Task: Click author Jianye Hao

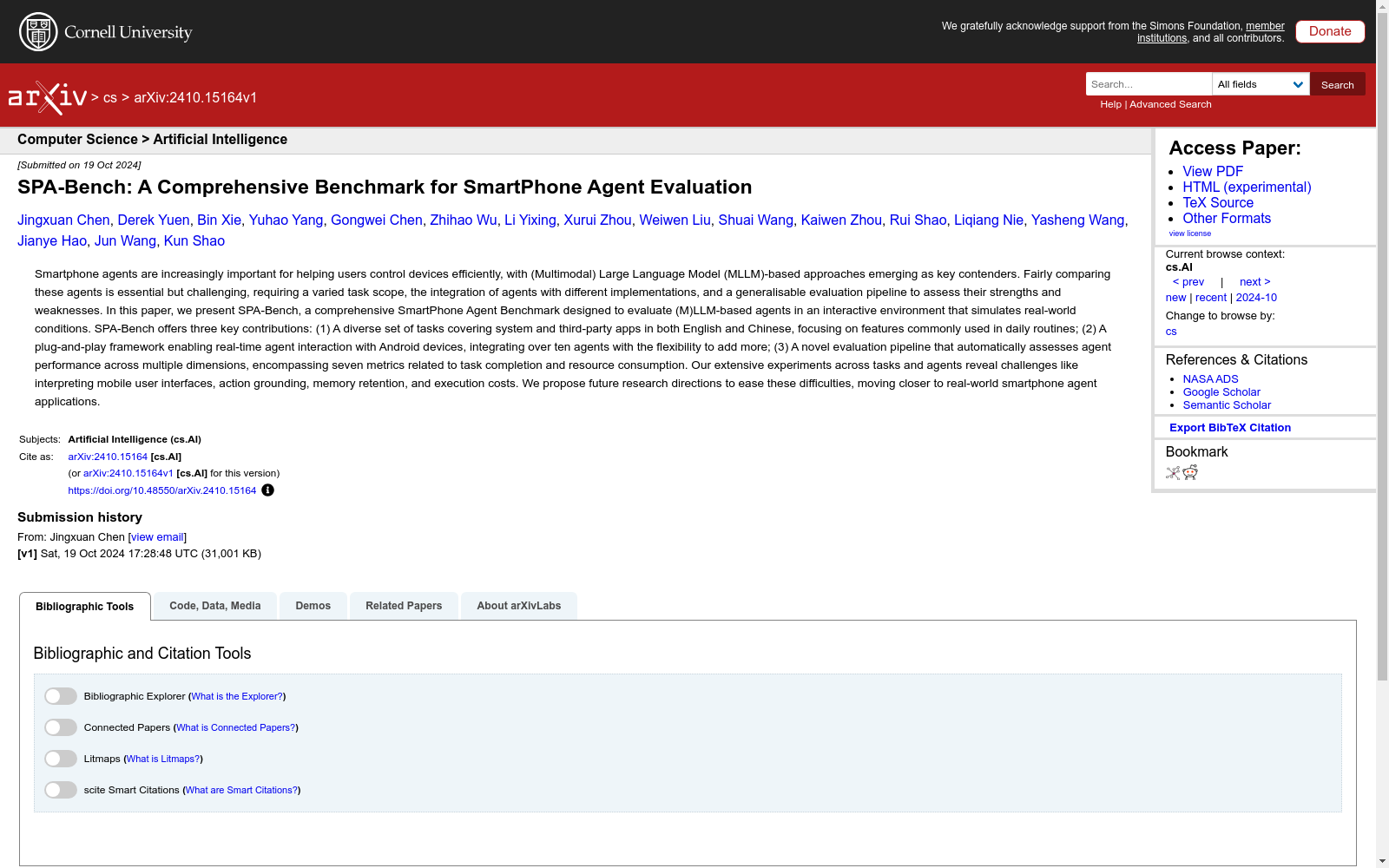Action: coord(52,241)
